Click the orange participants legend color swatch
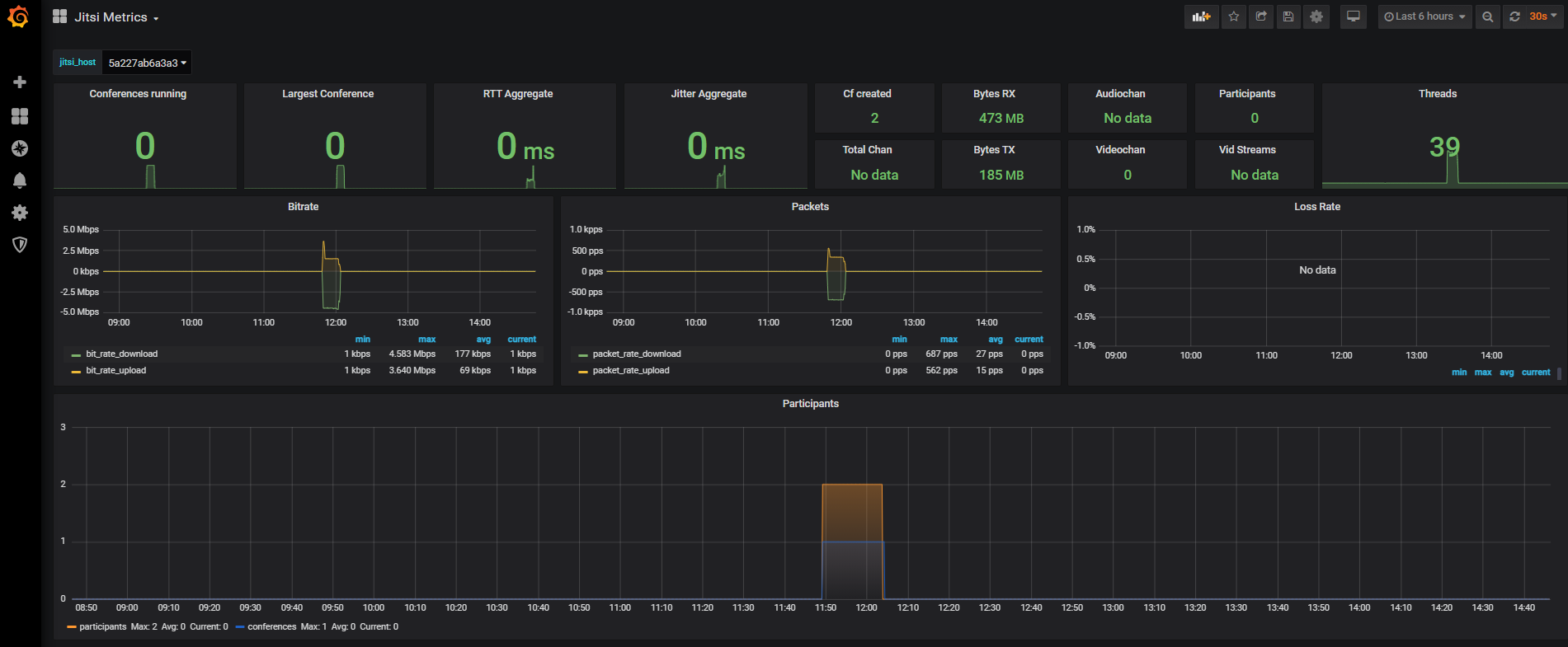 point(71,627)
